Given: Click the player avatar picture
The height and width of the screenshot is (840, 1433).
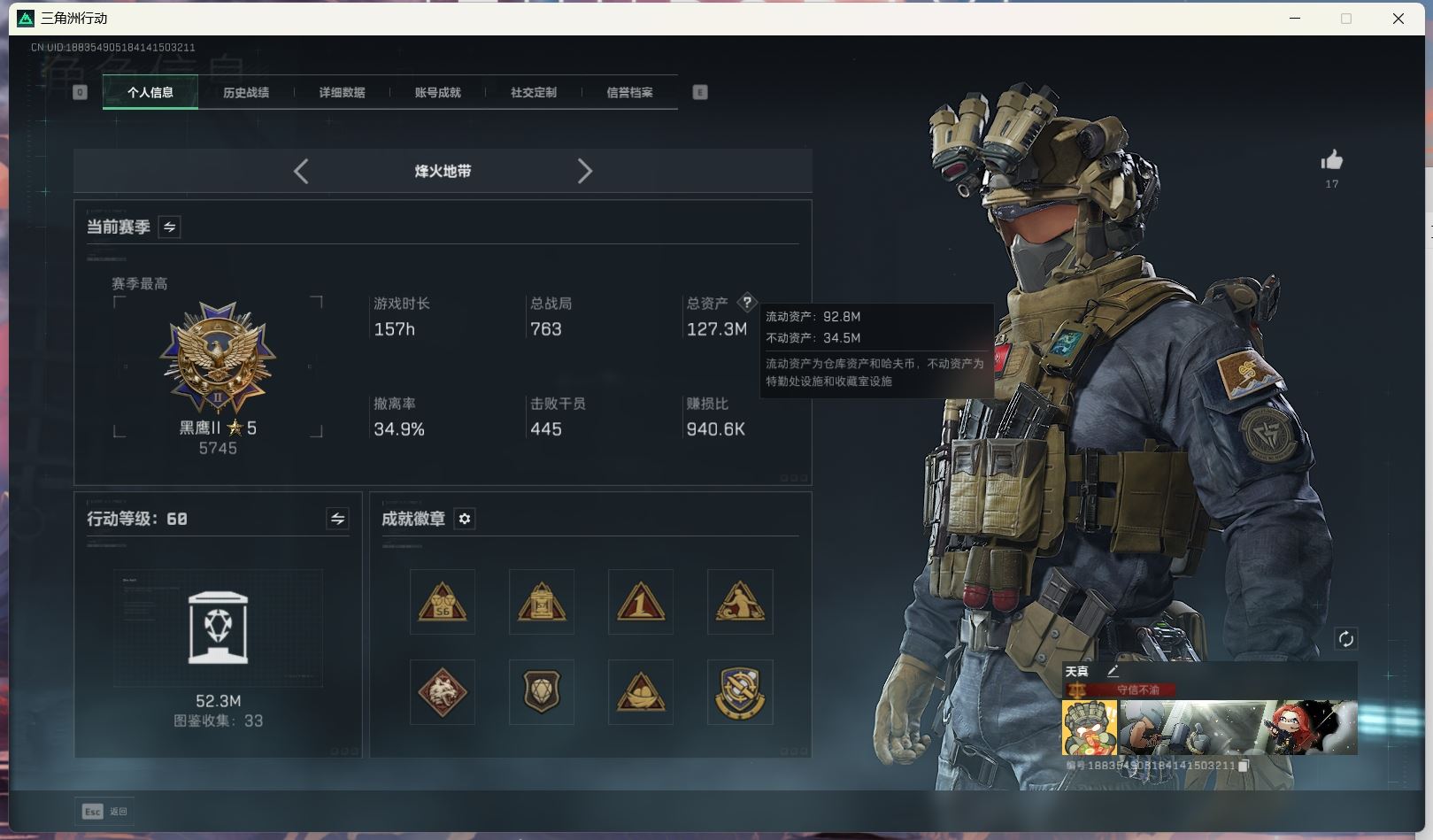Looking at the screenshot, I should pyautogui.click(x=1089, y=728).
